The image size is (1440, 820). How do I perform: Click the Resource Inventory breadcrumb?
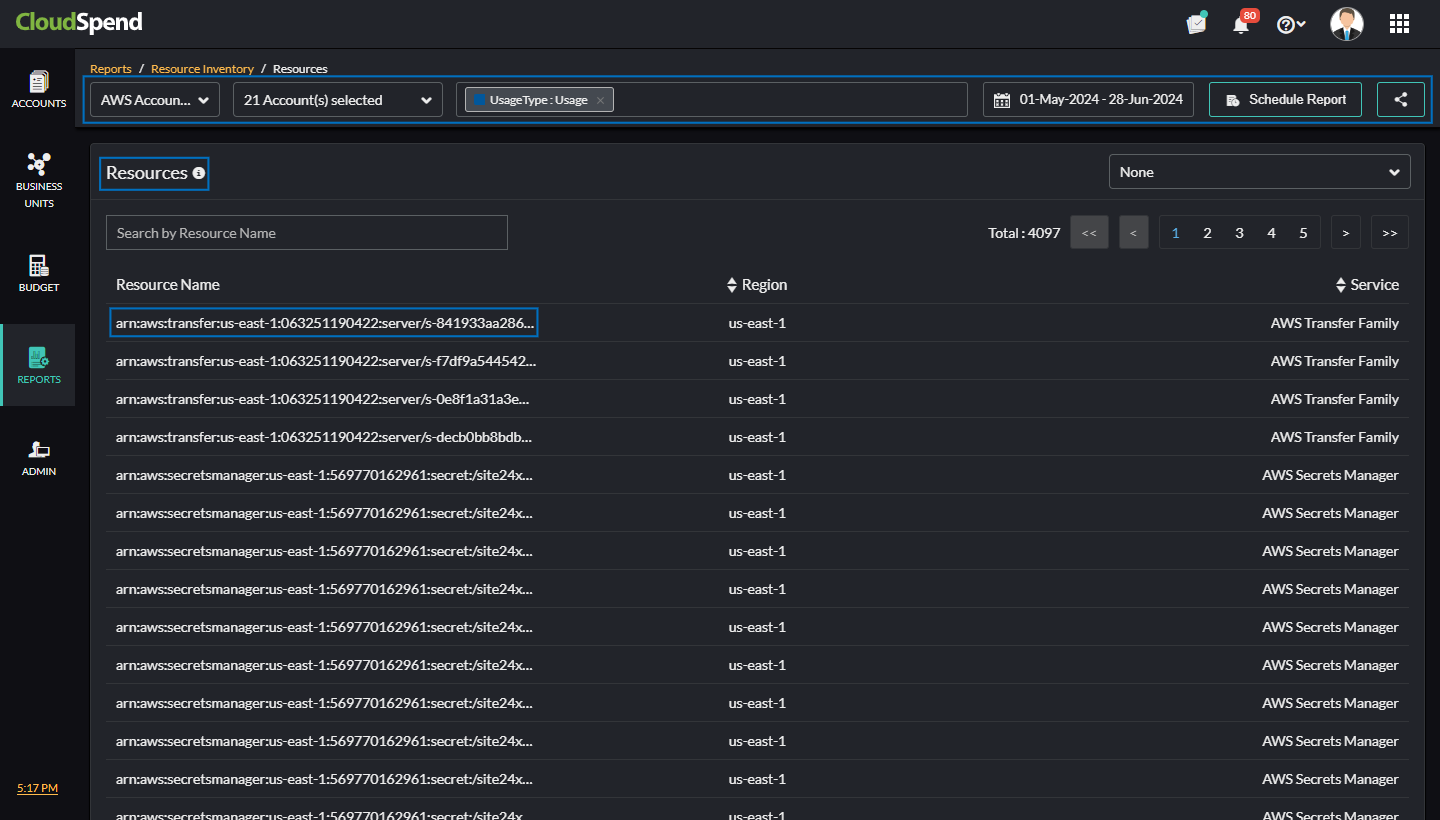coord(202,69)
